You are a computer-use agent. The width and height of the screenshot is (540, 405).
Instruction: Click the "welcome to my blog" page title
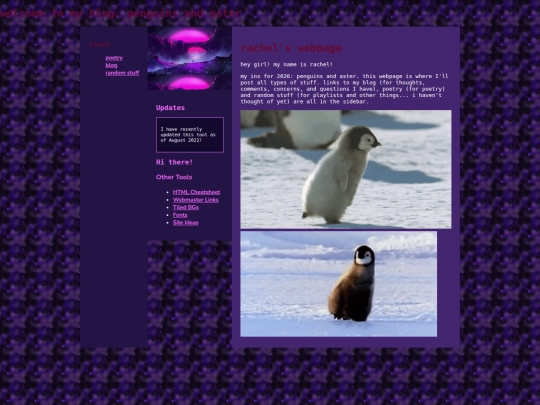pos(121,14)
